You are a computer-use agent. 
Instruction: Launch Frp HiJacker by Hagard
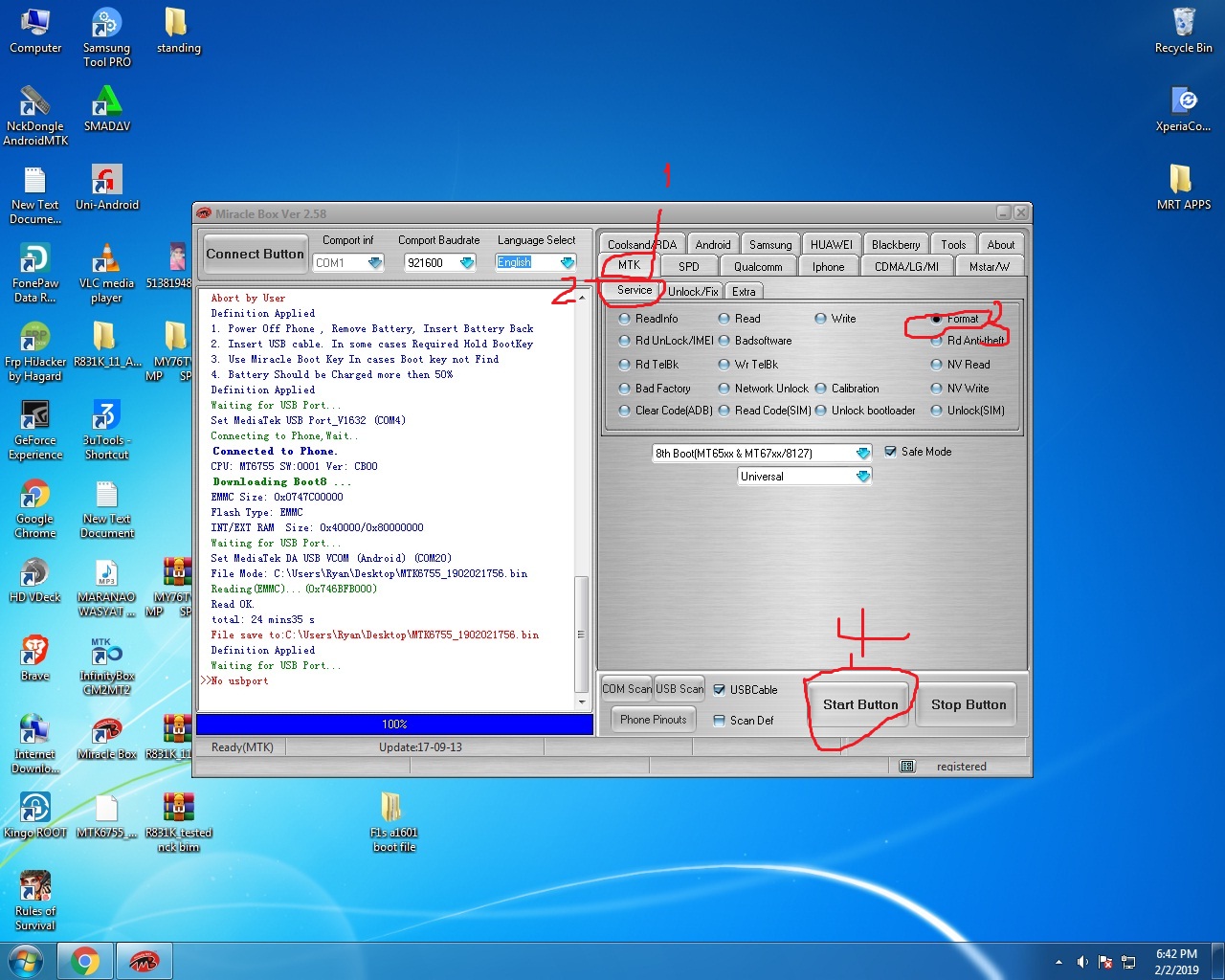(x=35, y=351)
